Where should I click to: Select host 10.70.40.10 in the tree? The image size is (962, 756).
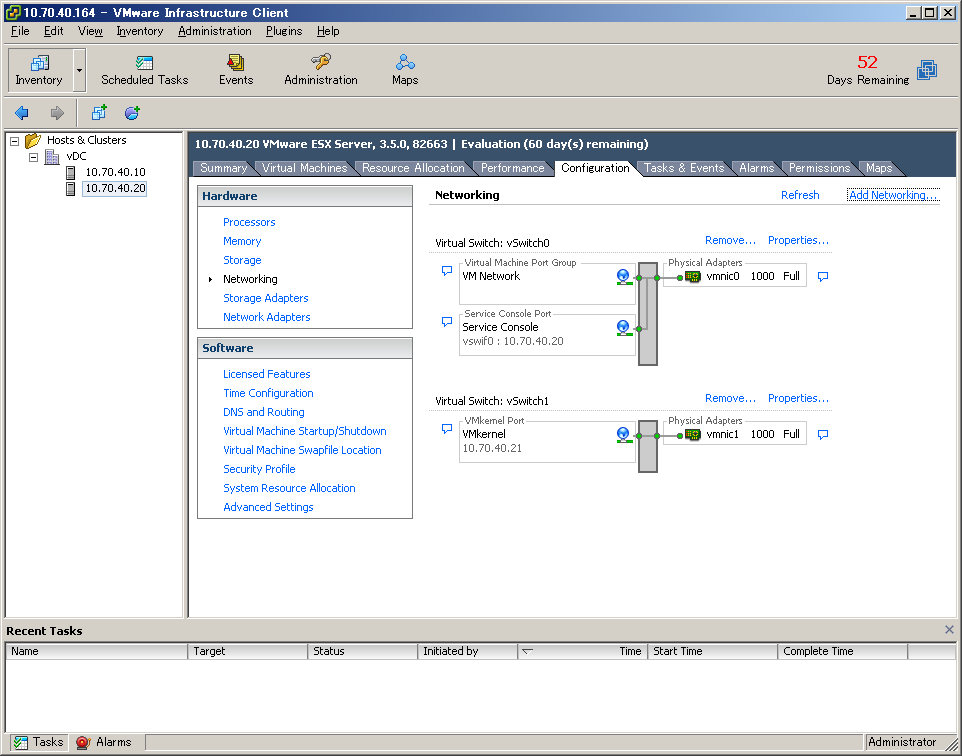115,172
